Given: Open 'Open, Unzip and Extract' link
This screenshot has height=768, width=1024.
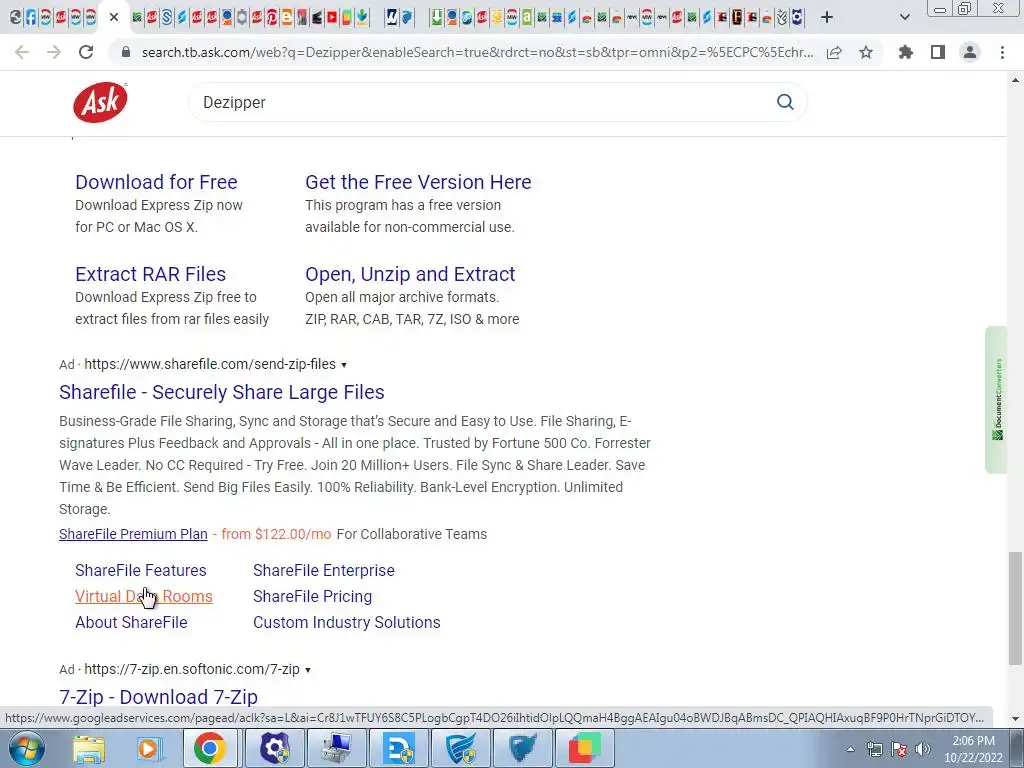Looking at the screenshot, I should pos(410,274).
